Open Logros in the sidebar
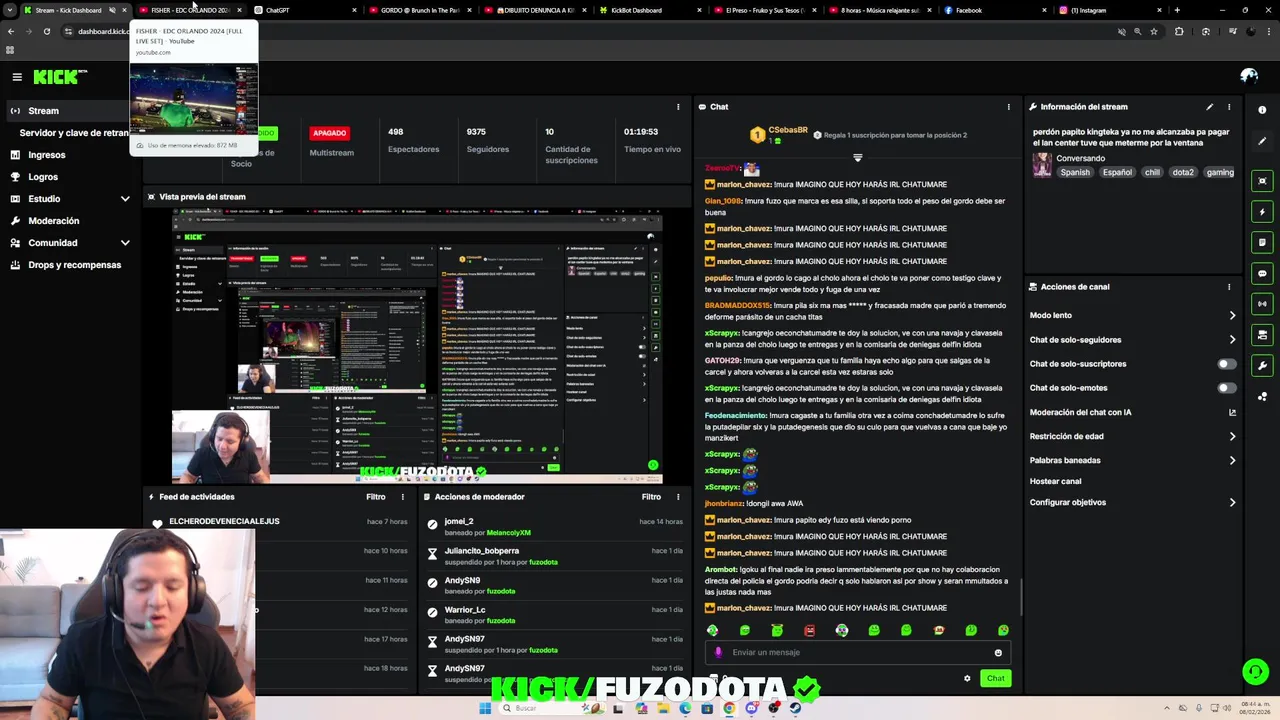 [x=43, y=177]
